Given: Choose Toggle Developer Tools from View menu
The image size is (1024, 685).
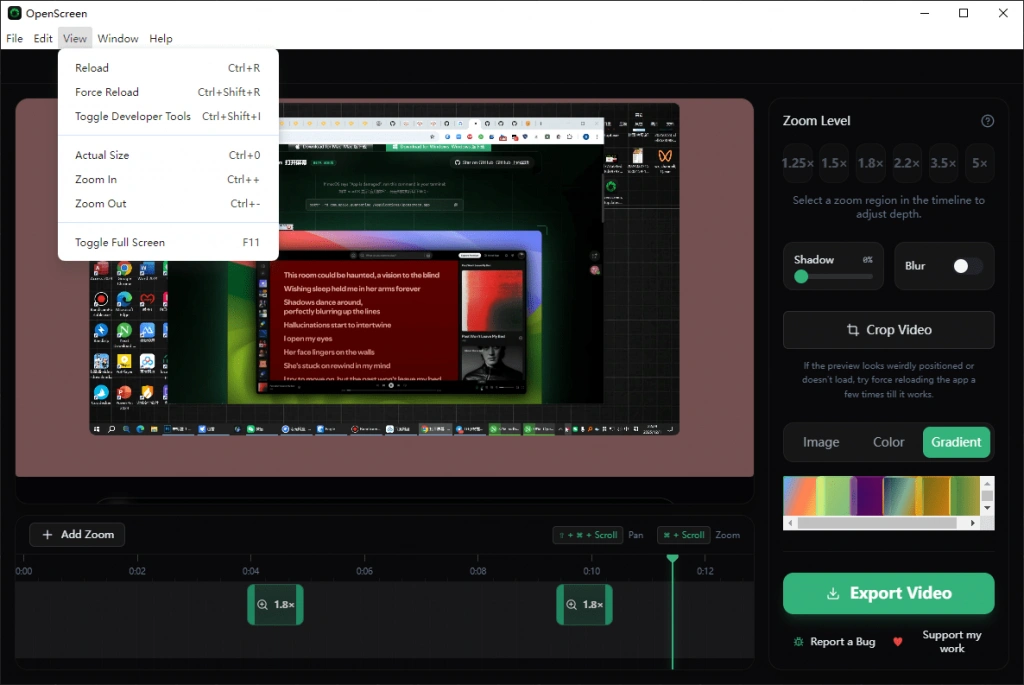Looking at the screenshot, I should tap(132, 116).
